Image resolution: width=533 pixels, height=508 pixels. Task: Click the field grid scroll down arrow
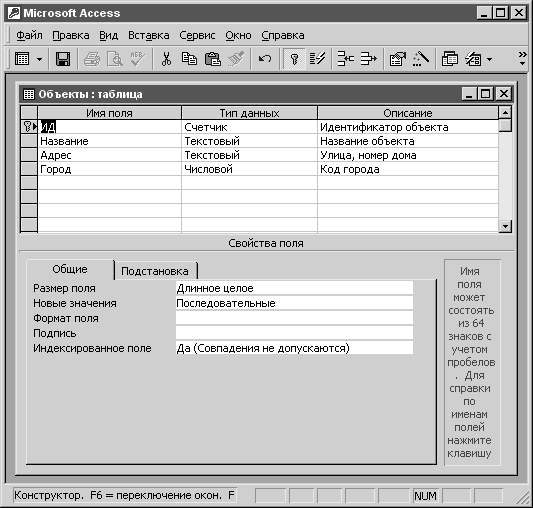pos(505,226)
